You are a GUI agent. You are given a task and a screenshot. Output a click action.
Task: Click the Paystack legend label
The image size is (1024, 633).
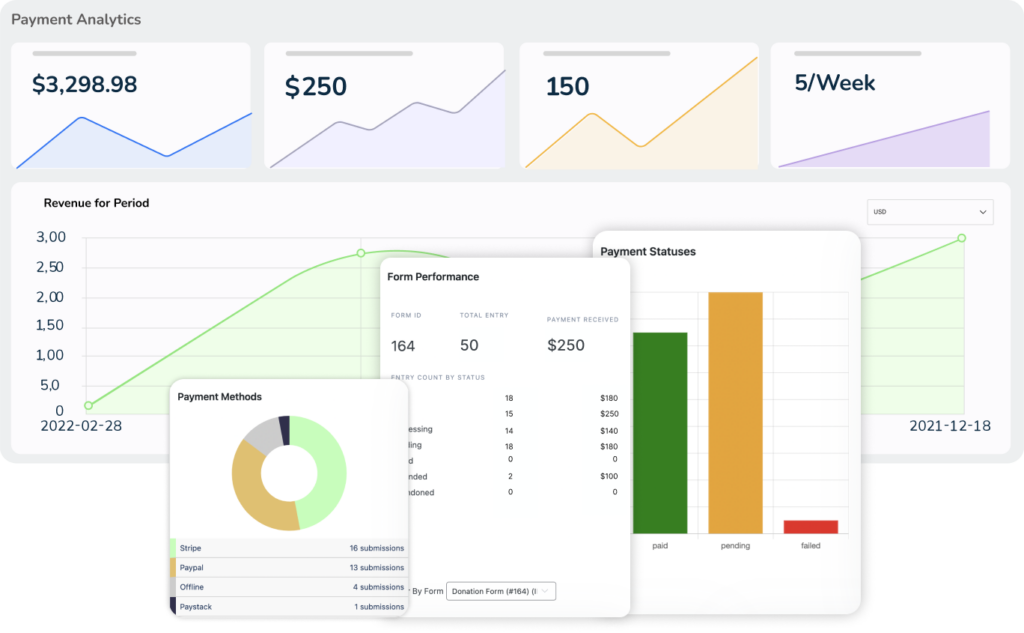tap(196, 607)
